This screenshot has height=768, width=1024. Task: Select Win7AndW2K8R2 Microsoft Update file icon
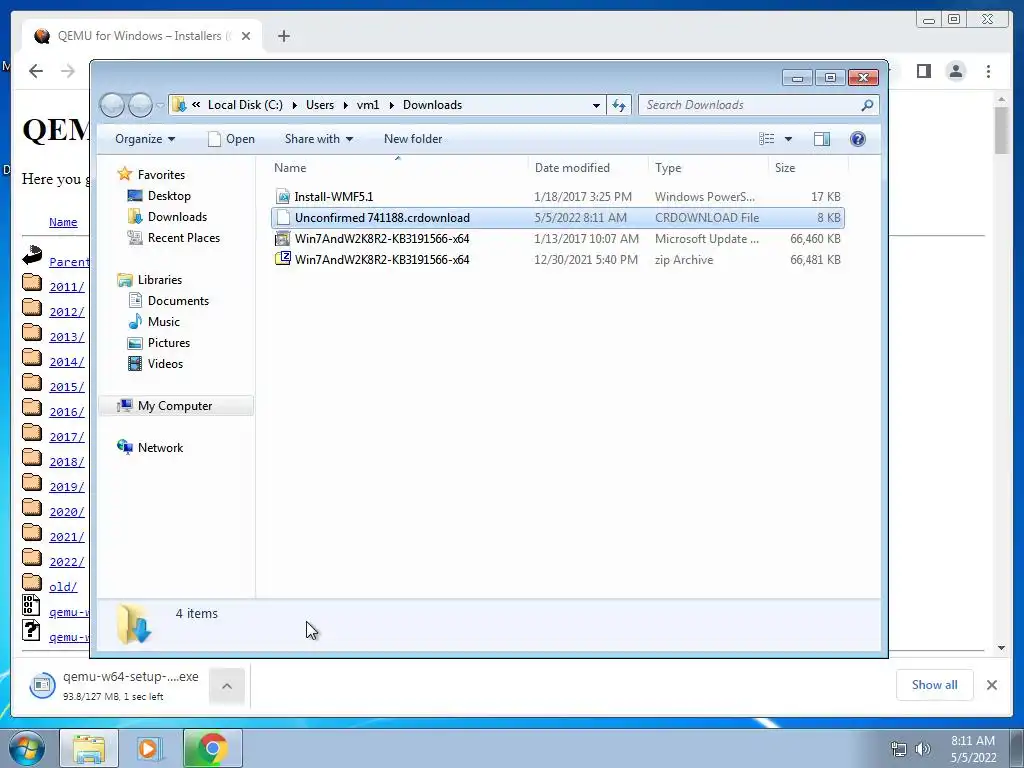(x=282, y=238)
